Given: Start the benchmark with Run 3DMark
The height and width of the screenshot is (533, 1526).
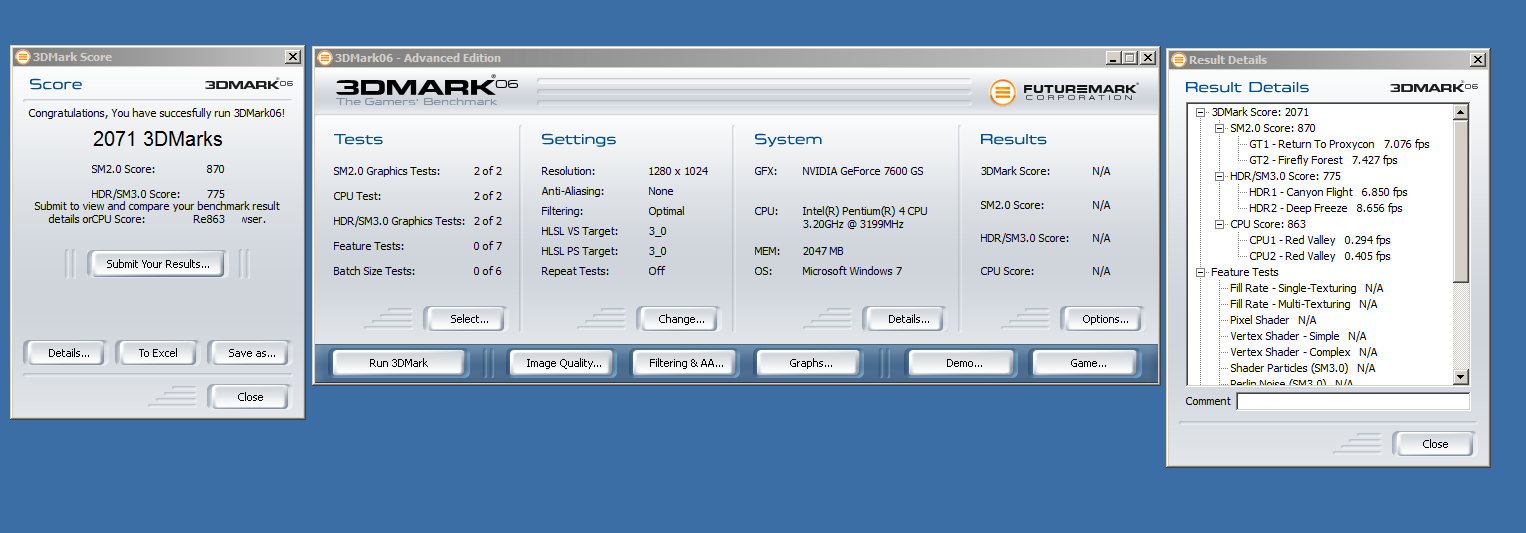Looking at the screenshot, I should click(x=398, y=363).
